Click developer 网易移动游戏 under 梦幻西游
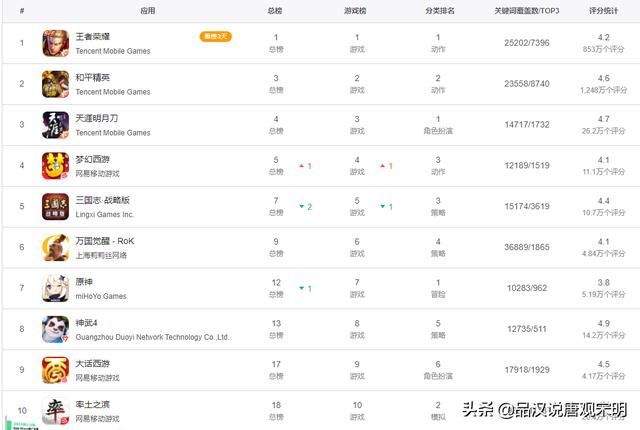This screenshot has height=430, width=640. (x=98, y=173)
